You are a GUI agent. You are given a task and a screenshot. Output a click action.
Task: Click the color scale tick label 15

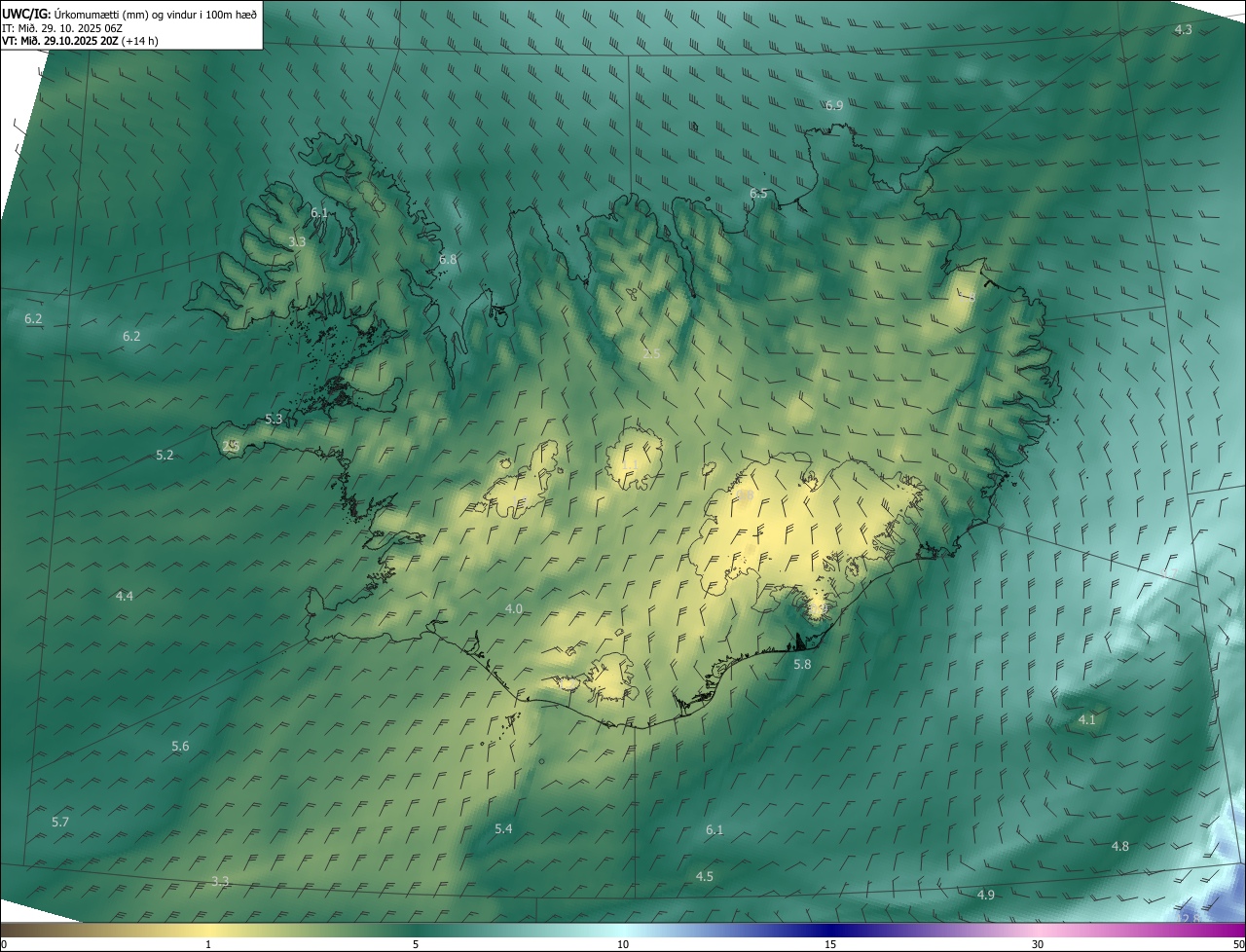pyautogui.click(x=830, y=944)
